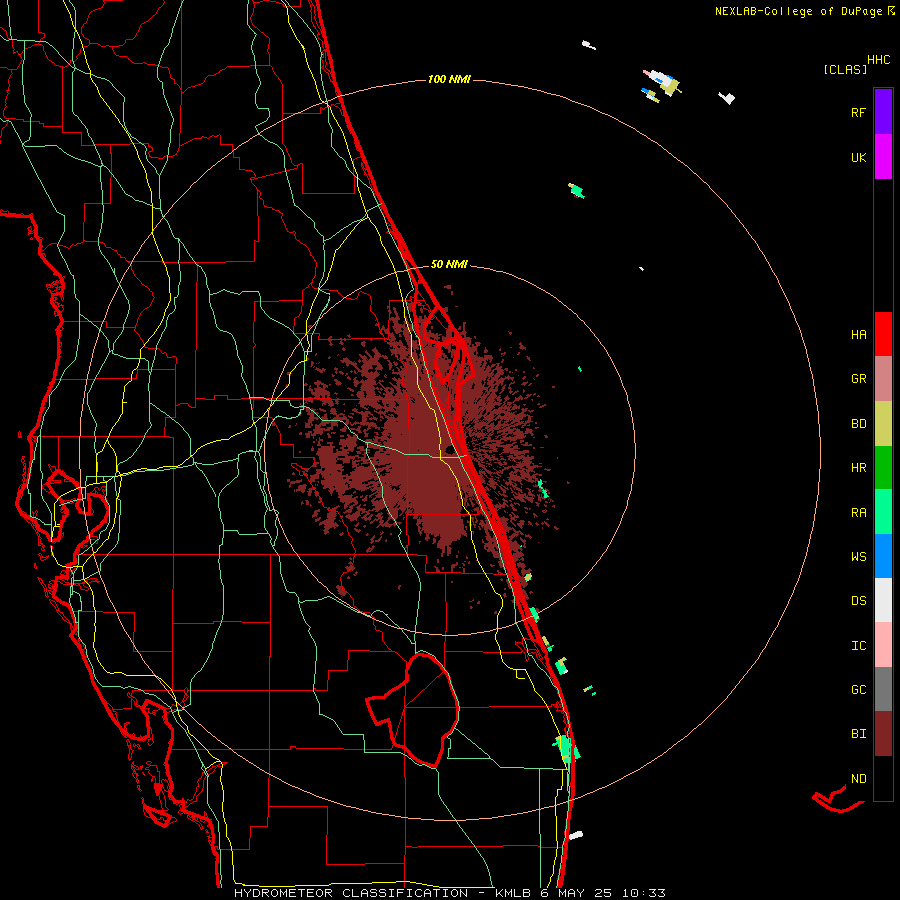Click the IC light-pink legend swatch
Screen dimensions: 900x900
(x=883, y=645)
